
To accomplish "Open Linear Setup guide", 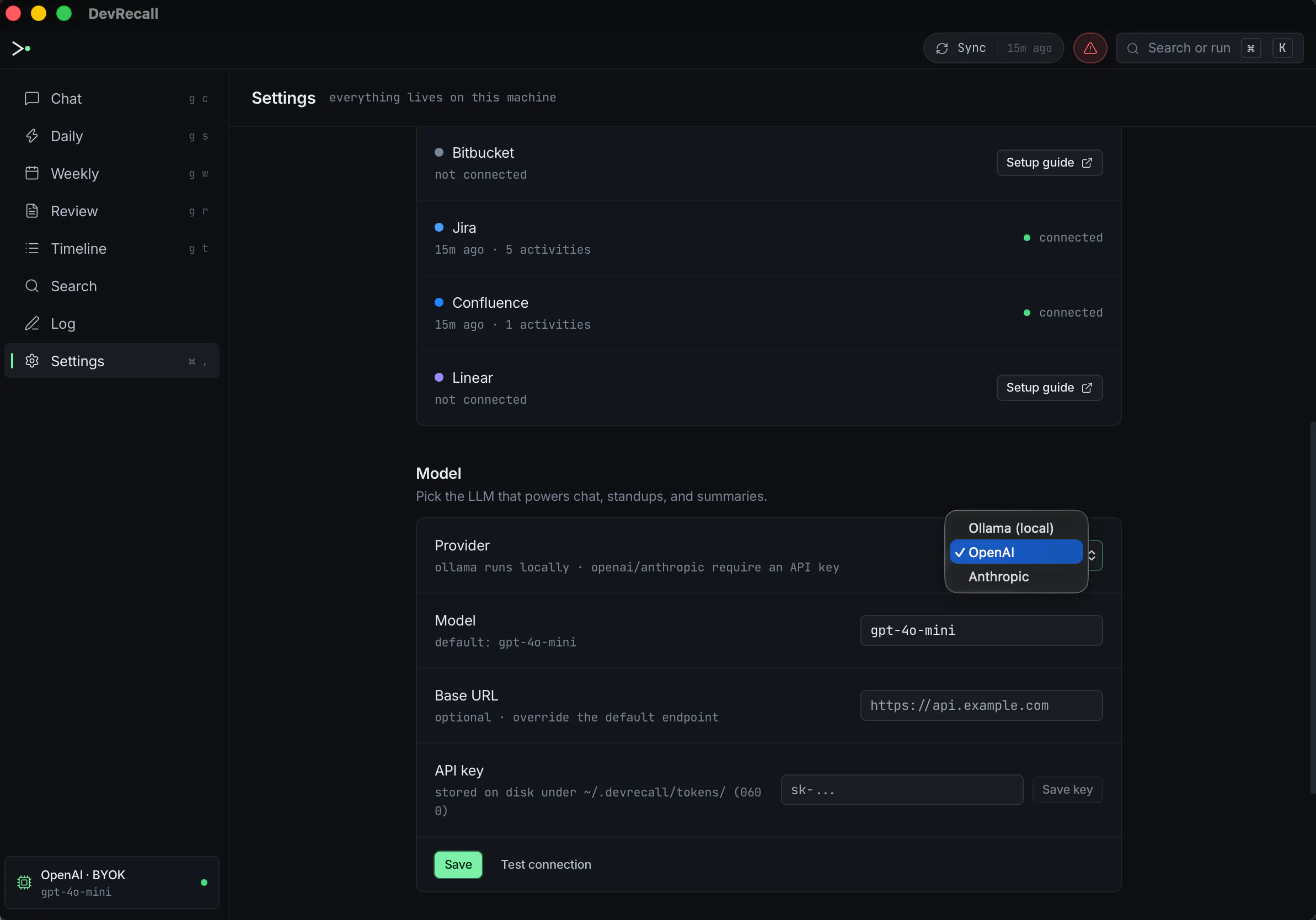I will tap(1049, 388).
